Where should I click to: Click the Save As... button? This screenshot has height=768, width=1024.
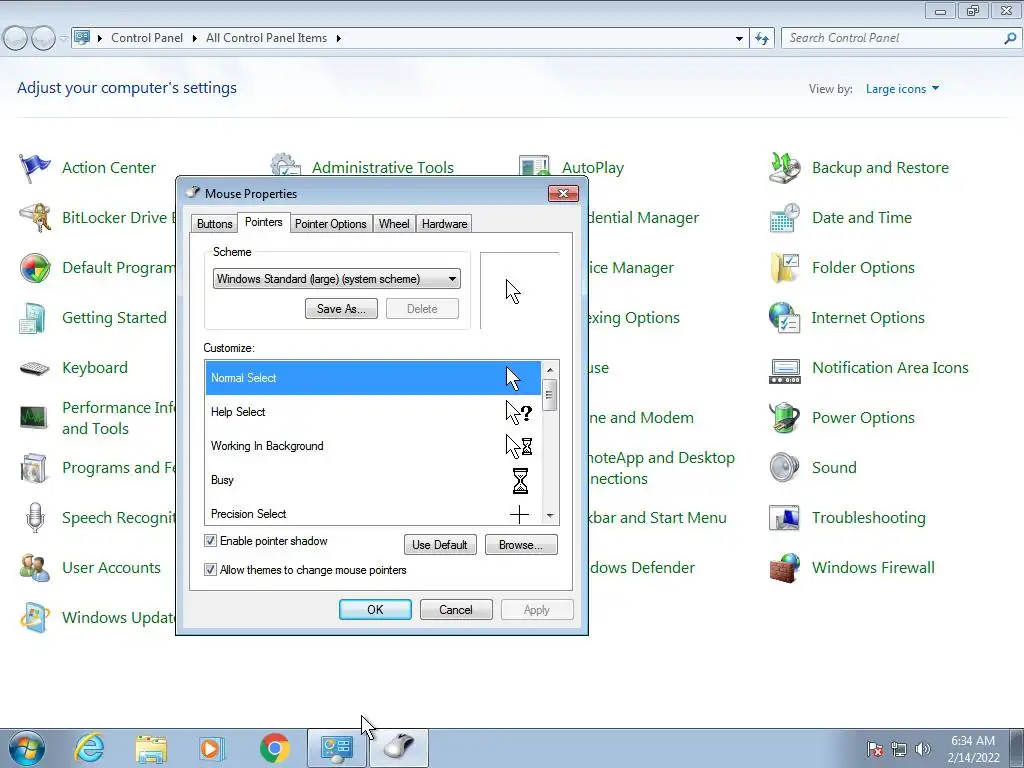coord(341,309)
